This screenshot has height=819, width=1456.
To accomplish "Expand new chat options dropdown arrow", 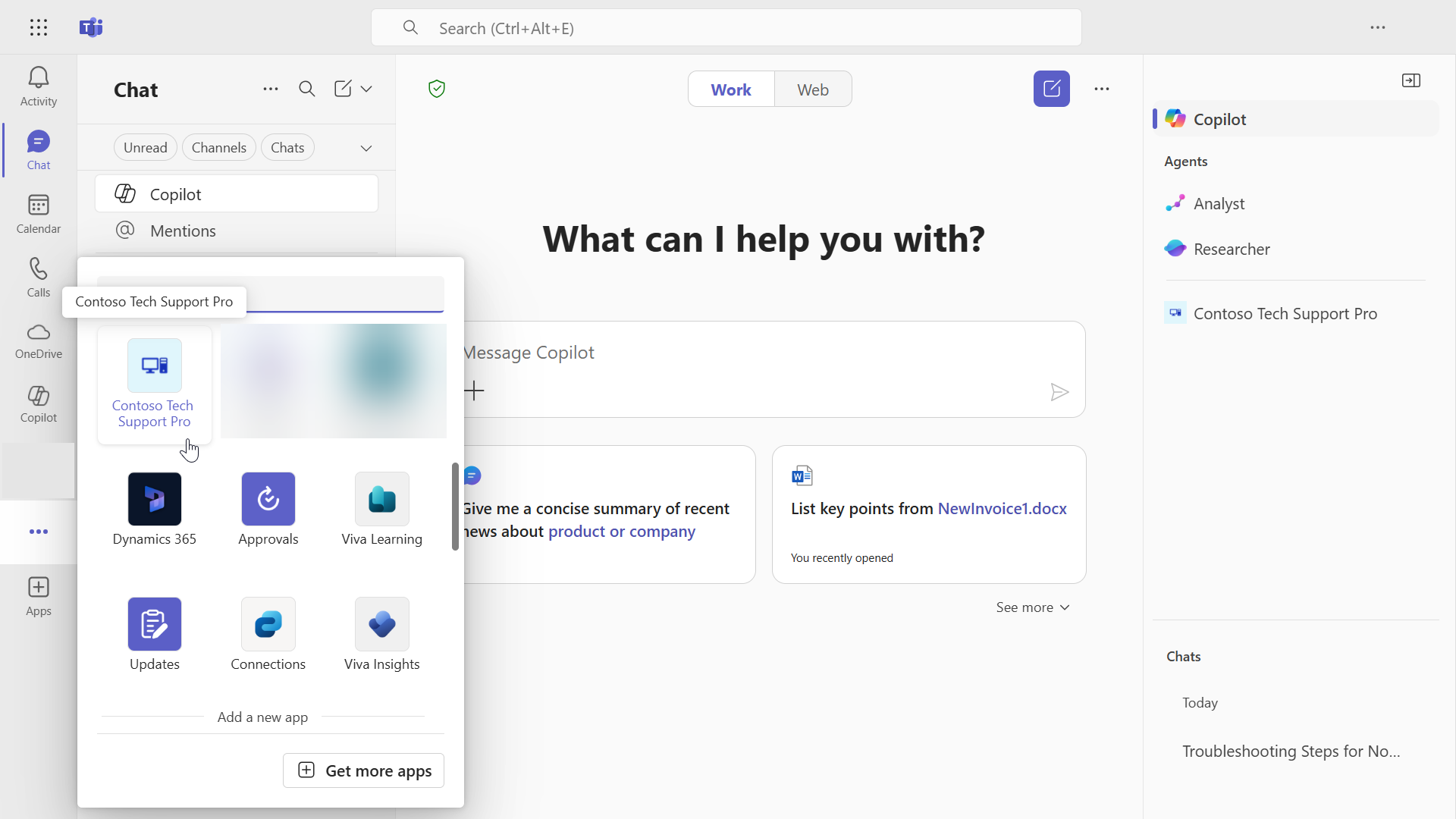I will 366,89.
